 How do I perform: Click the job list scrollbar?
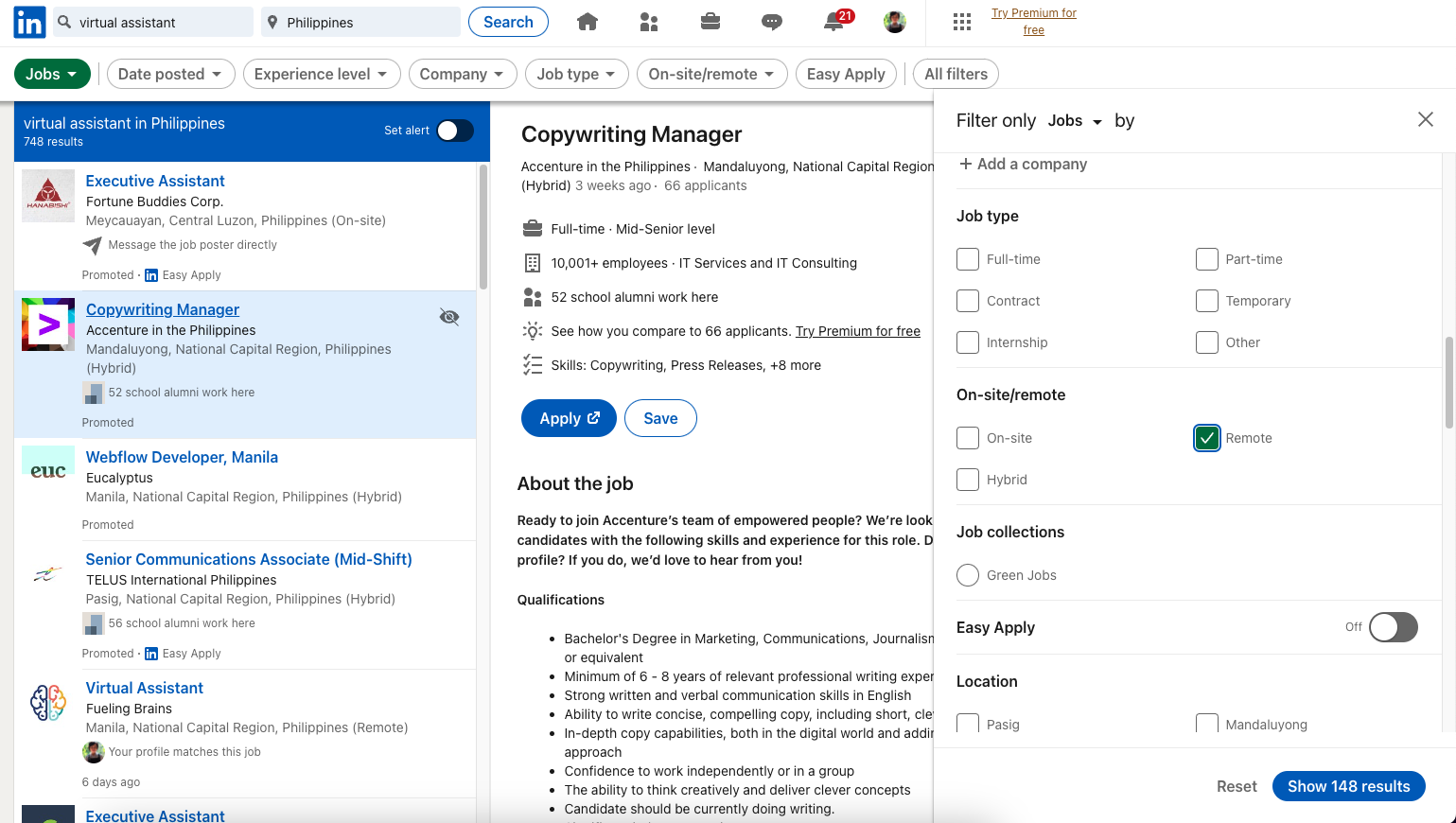[483, 227]
